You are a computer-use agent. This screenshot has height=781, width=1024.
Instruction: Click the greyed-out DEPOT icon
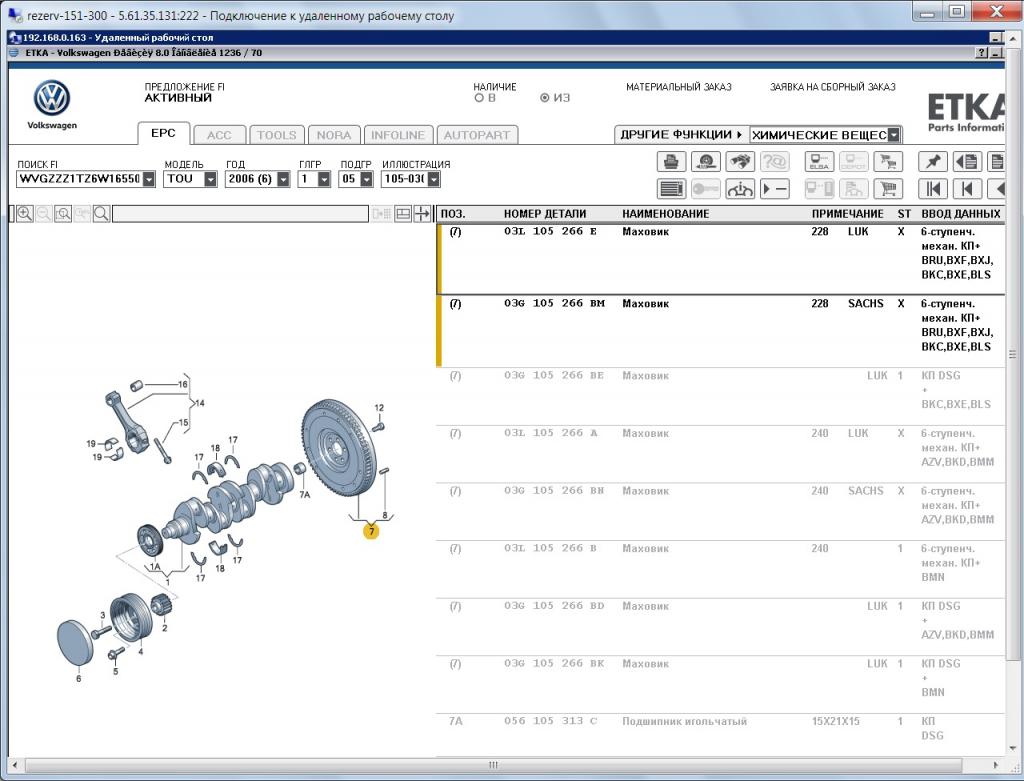(x=854, y=161)
